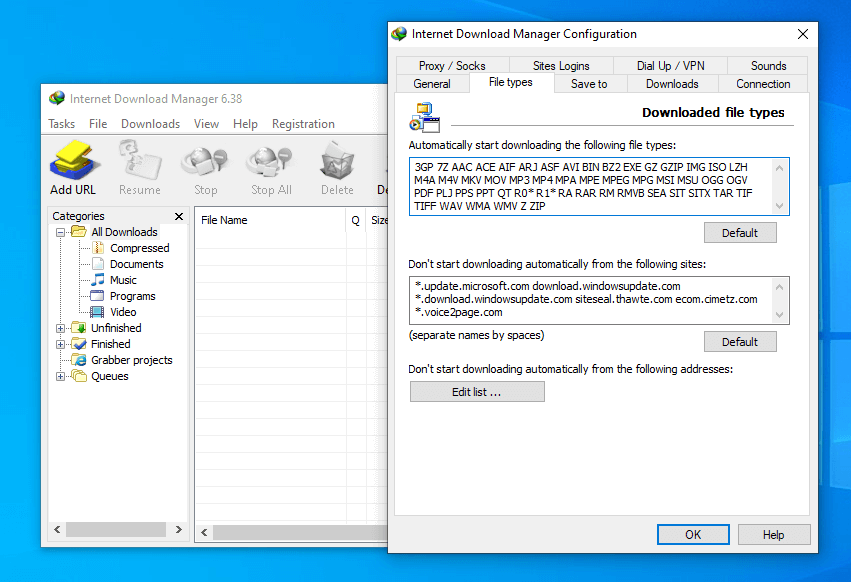Viewport: 851px width, 582px height.
Task: Switch to the Sounds tab
Action: coord(768,66)
